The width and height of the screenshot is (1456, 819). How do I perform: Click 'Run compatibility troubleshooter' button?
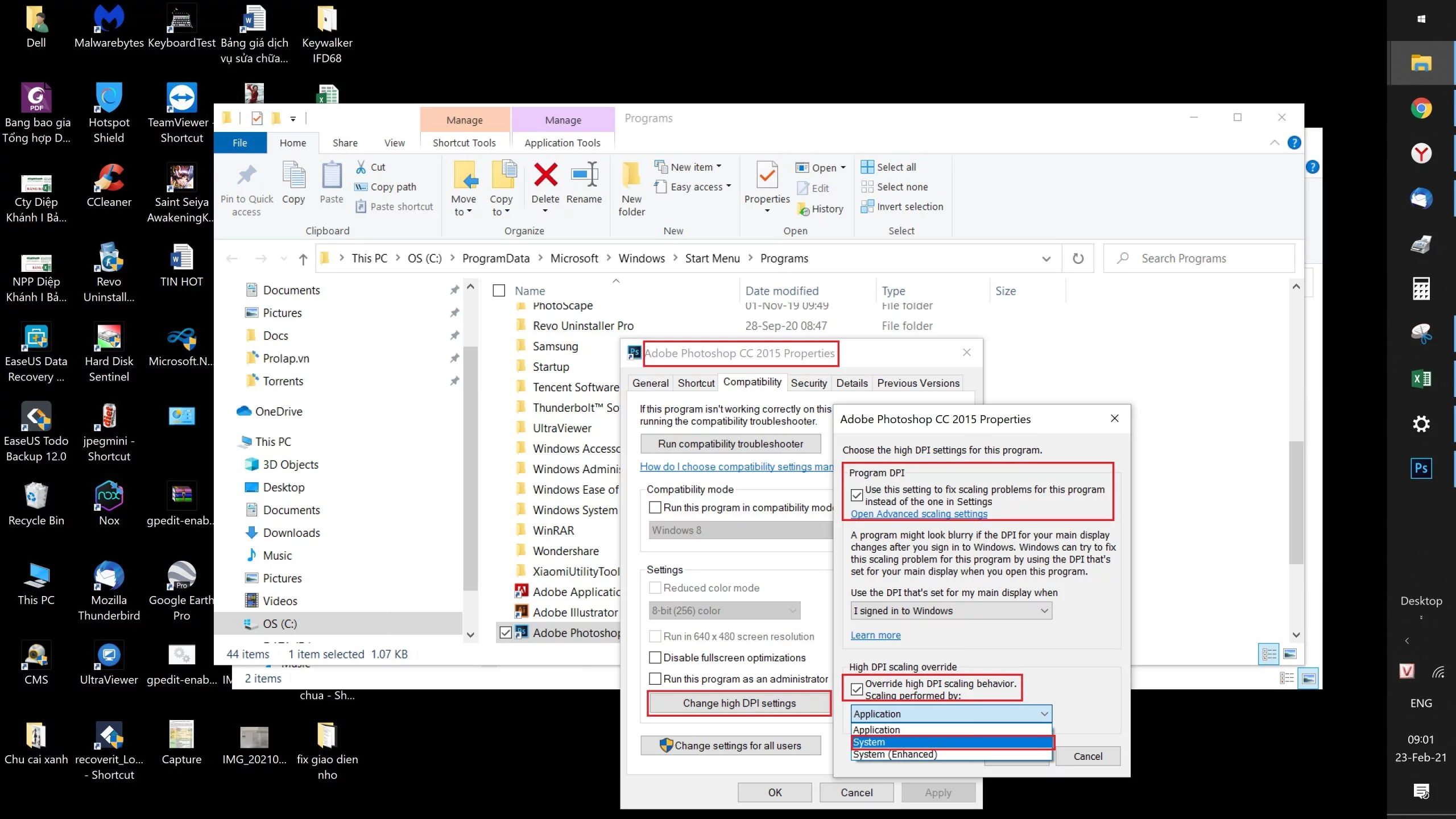coord(730,444)
